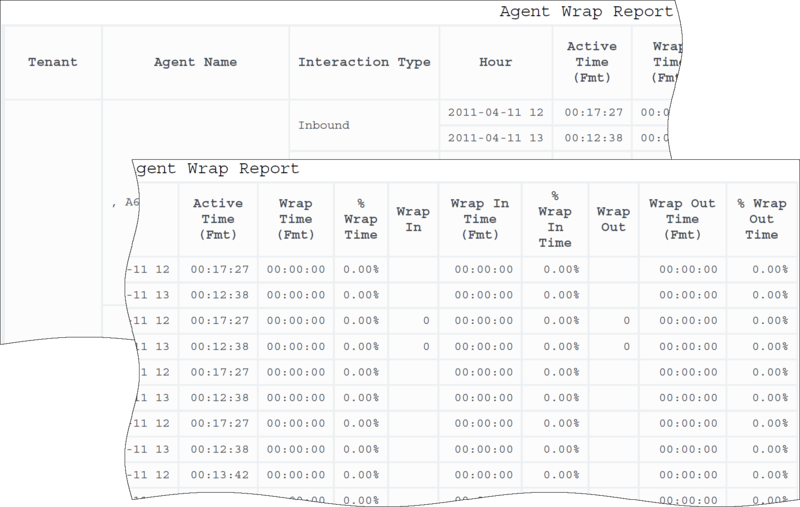This screenshot has width=800, height=507.
Task: Select the first 0 in Wrap In column
Action: 425,321
